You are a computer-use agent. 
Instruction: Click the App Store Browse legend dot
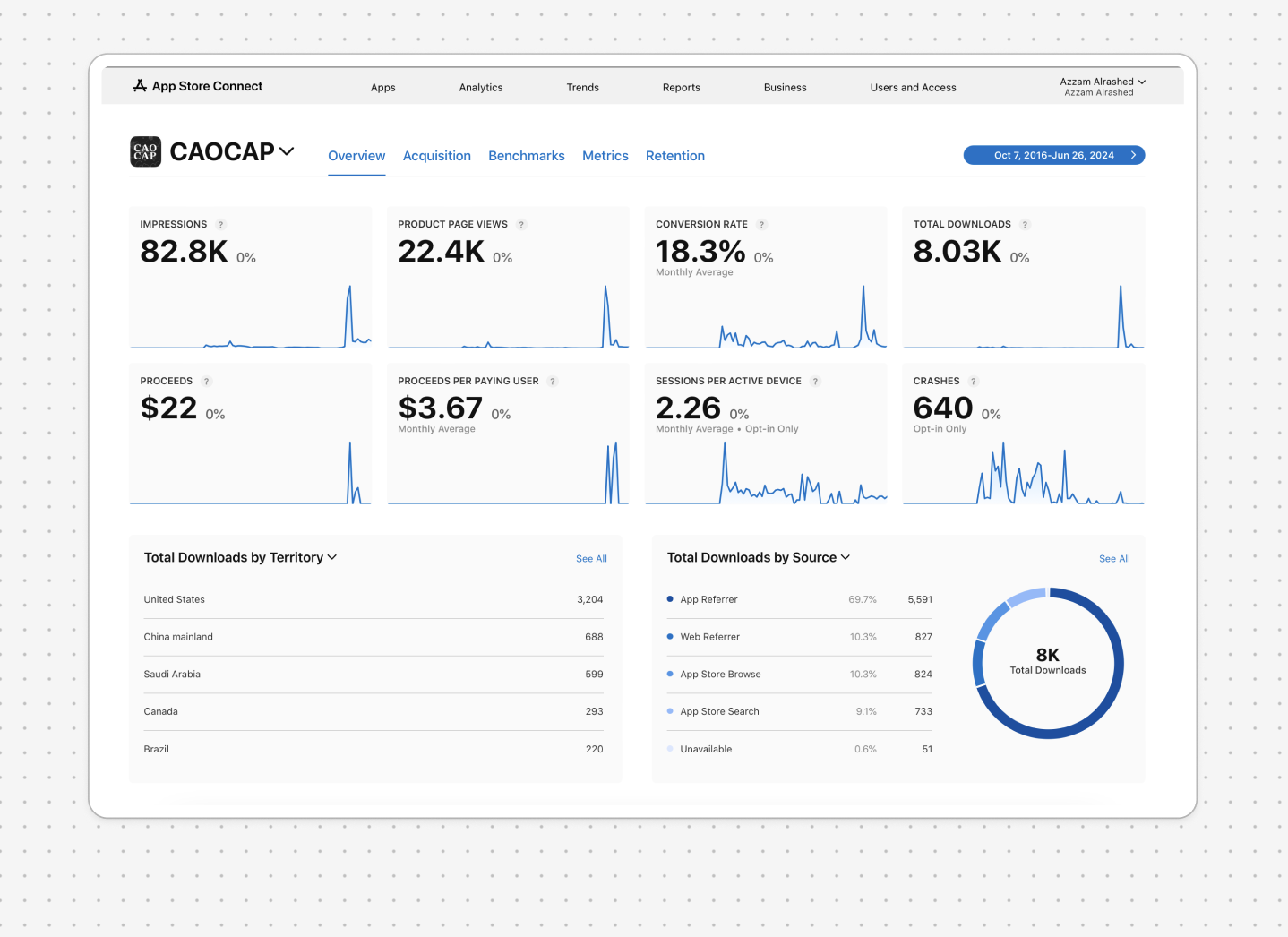[x=670, y=674]
